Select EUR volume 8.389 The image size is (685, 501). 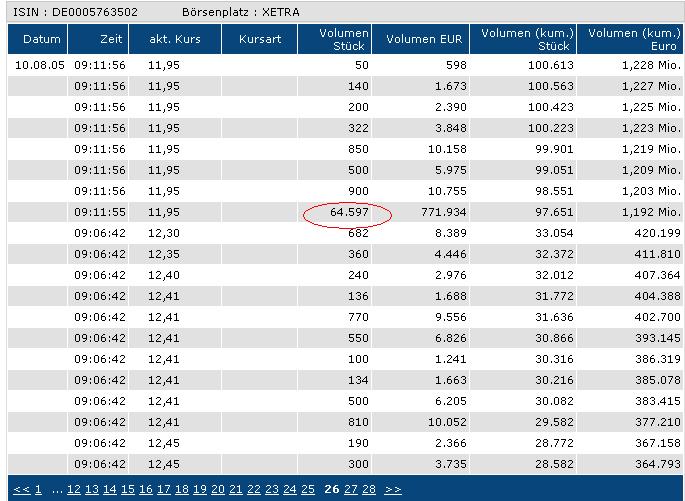pos(451,233)
